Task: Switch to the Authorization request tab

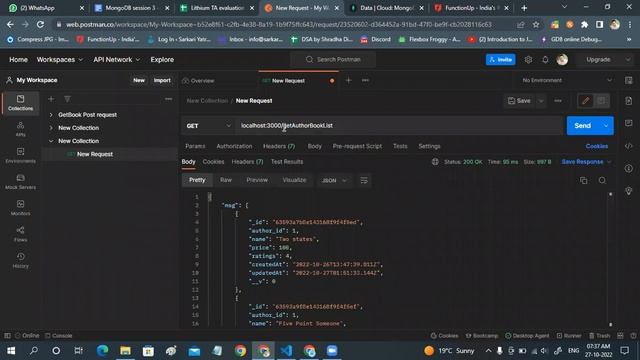Action: [x=234, y=146]
